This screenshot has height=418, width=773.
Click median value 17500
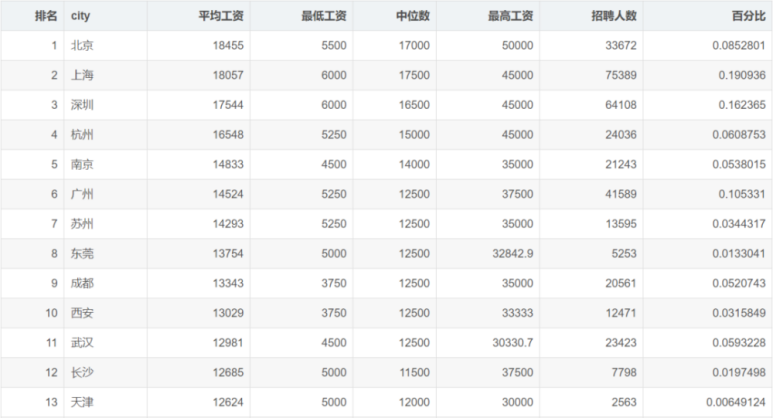click(x=414, y=75)
